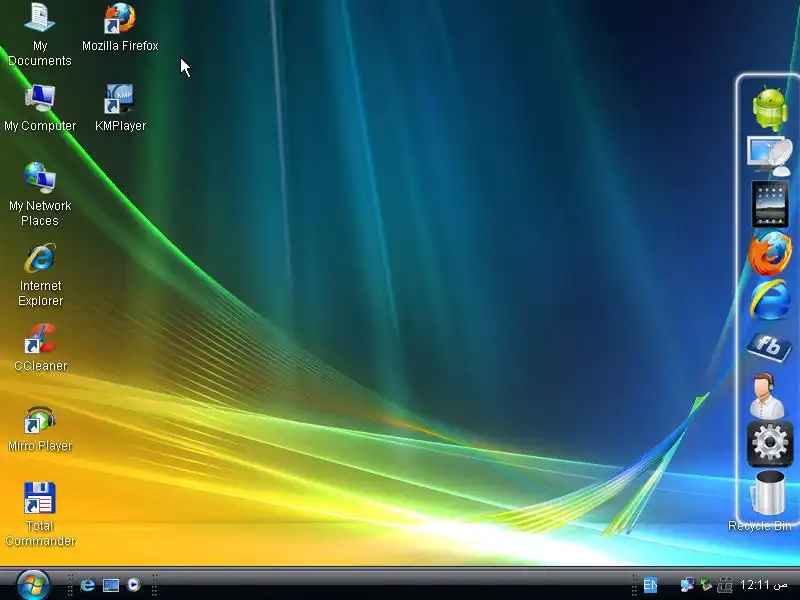This screenshot has height=600, width=800.
Task: Open Windows Media Player from Quick Launch
Action: tap(134, 585)
